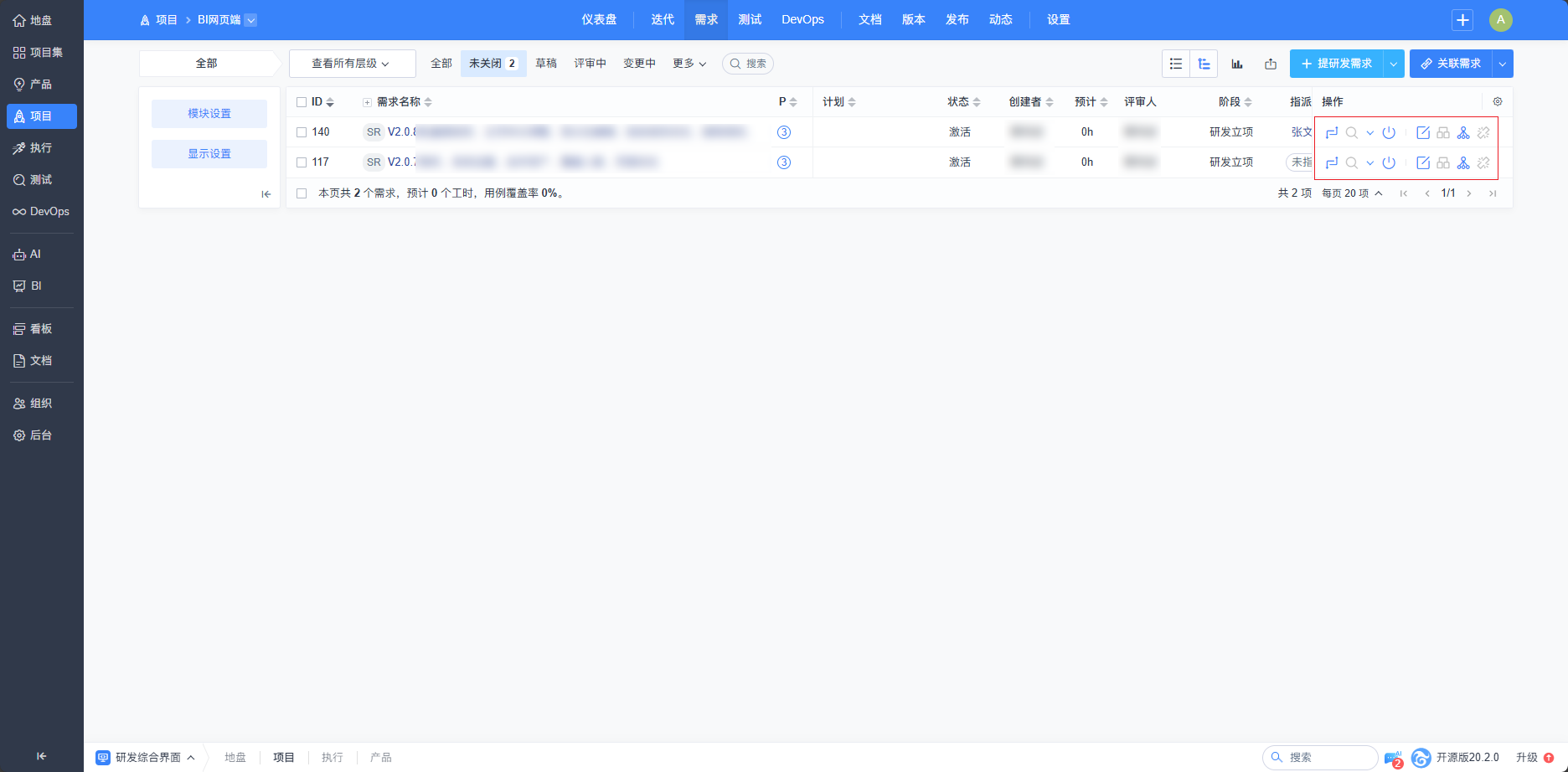Click the review magnifier icon for requirement 117
Viewport: 1568px width, 772px height.
click(x=1351, y=162)
